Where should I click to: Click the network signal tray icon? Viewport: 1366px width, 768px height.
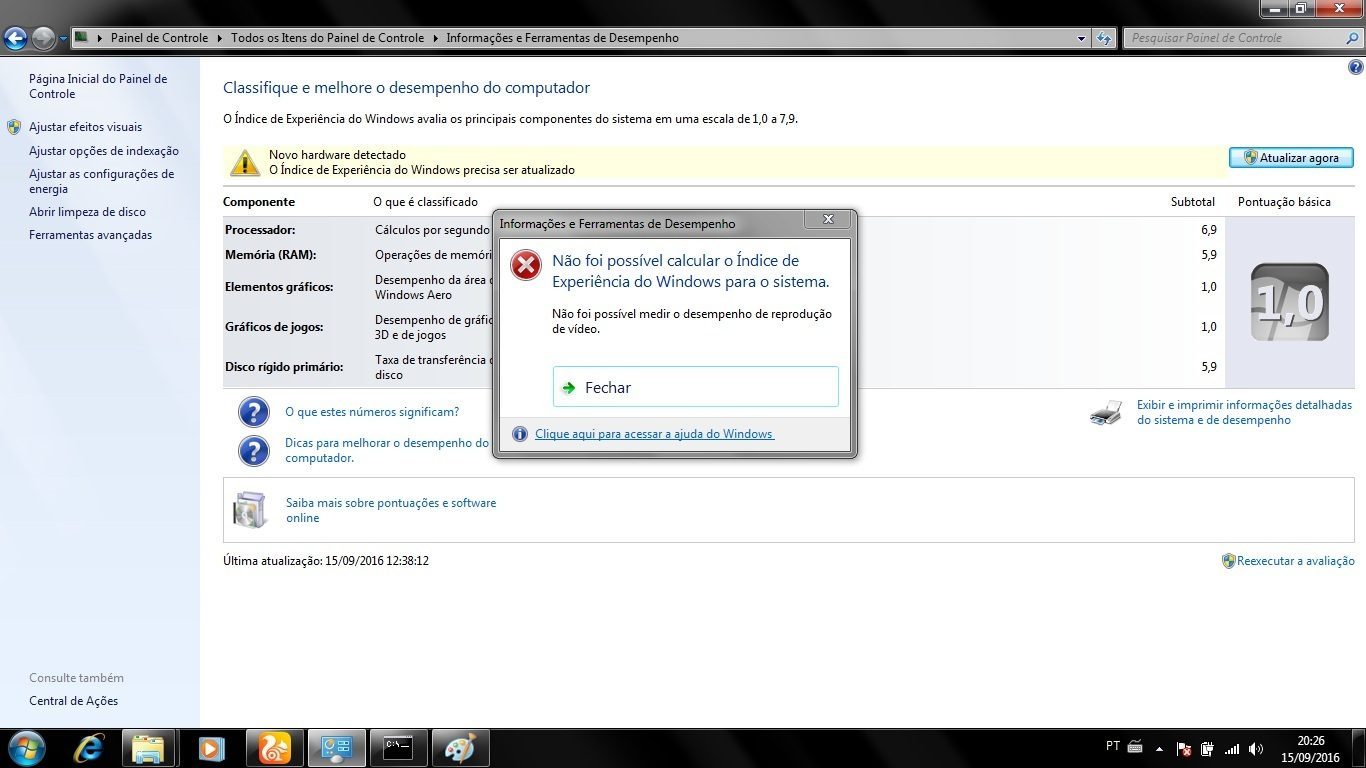[x=1232, y=749]
